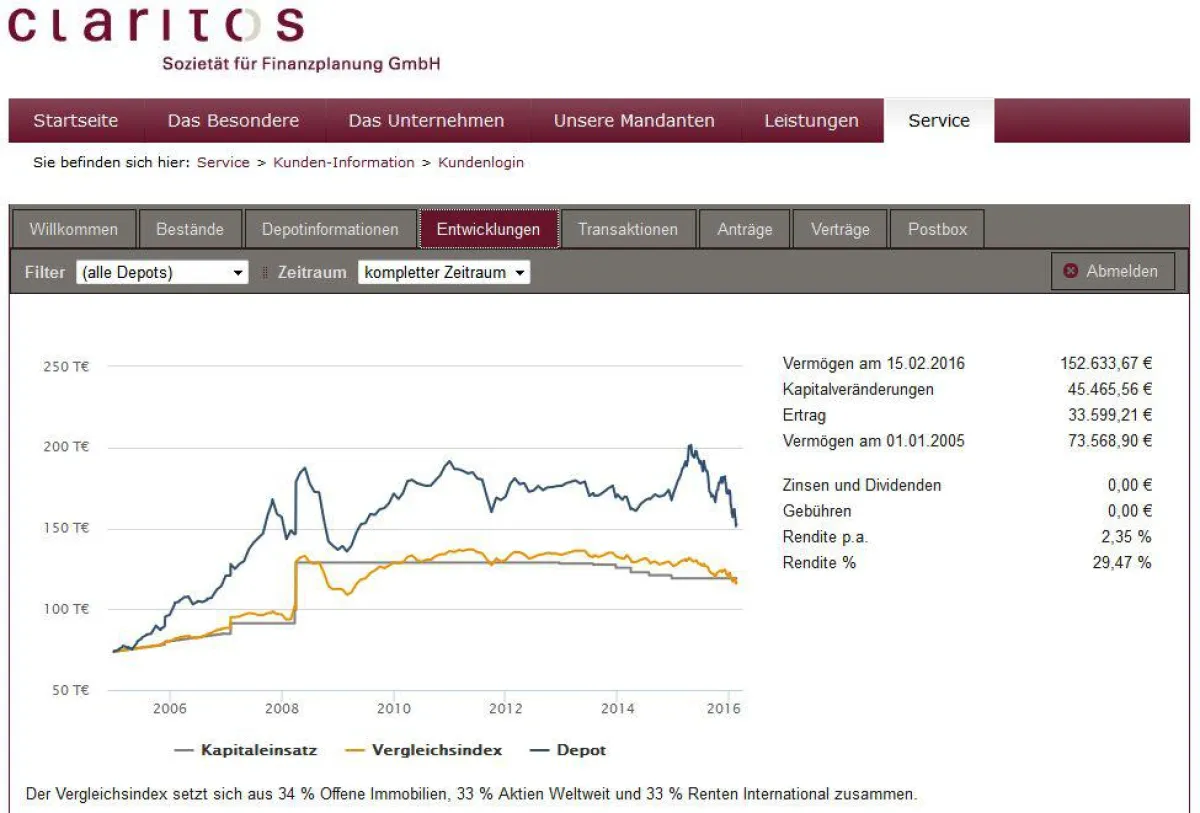Open the Filter depot dropdown

[x=162, y=272]
